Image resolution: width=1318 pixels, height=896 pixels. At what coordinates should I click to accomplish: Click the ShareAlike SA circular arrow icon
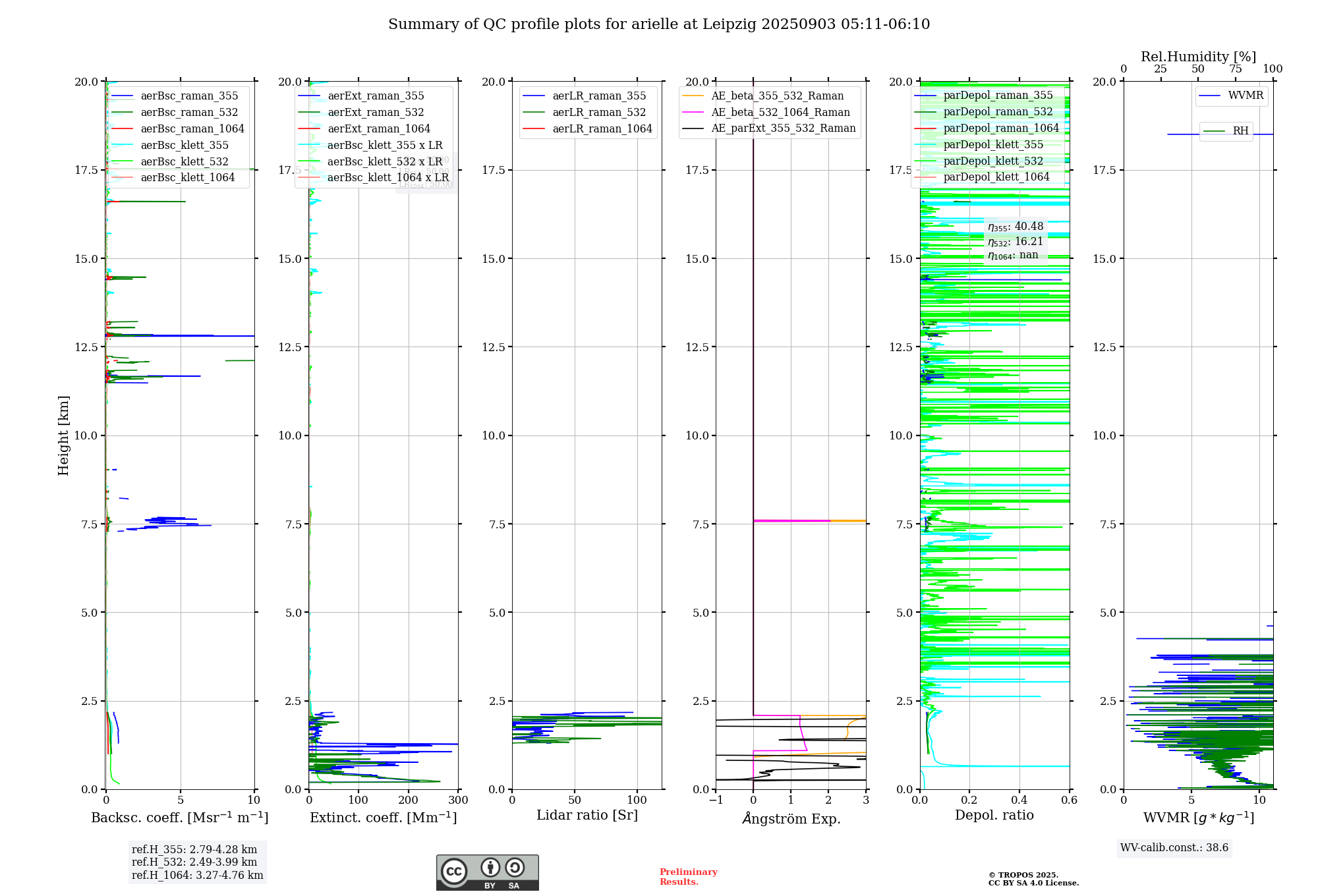[x=515, y=867]
